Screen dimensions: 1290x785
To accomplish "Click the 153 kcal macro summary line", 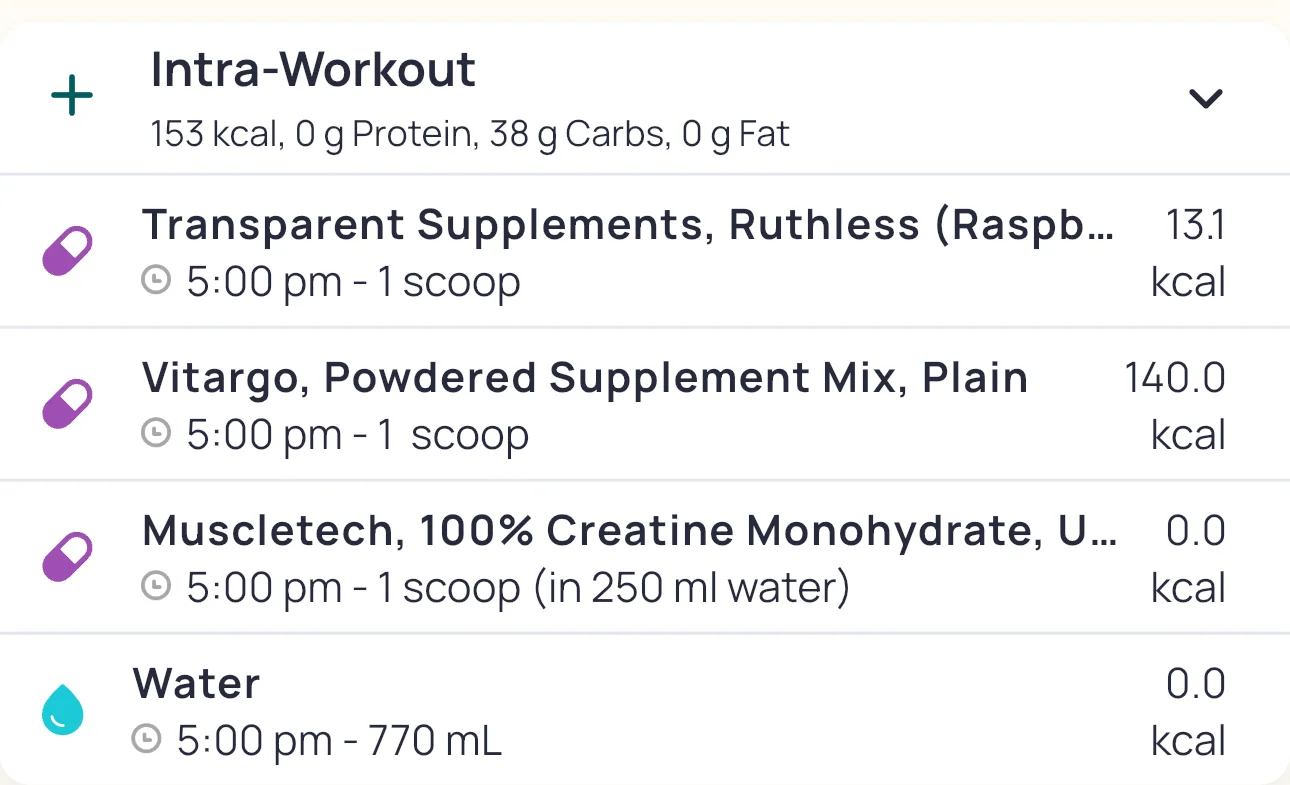I will click(x=470, y=134).
